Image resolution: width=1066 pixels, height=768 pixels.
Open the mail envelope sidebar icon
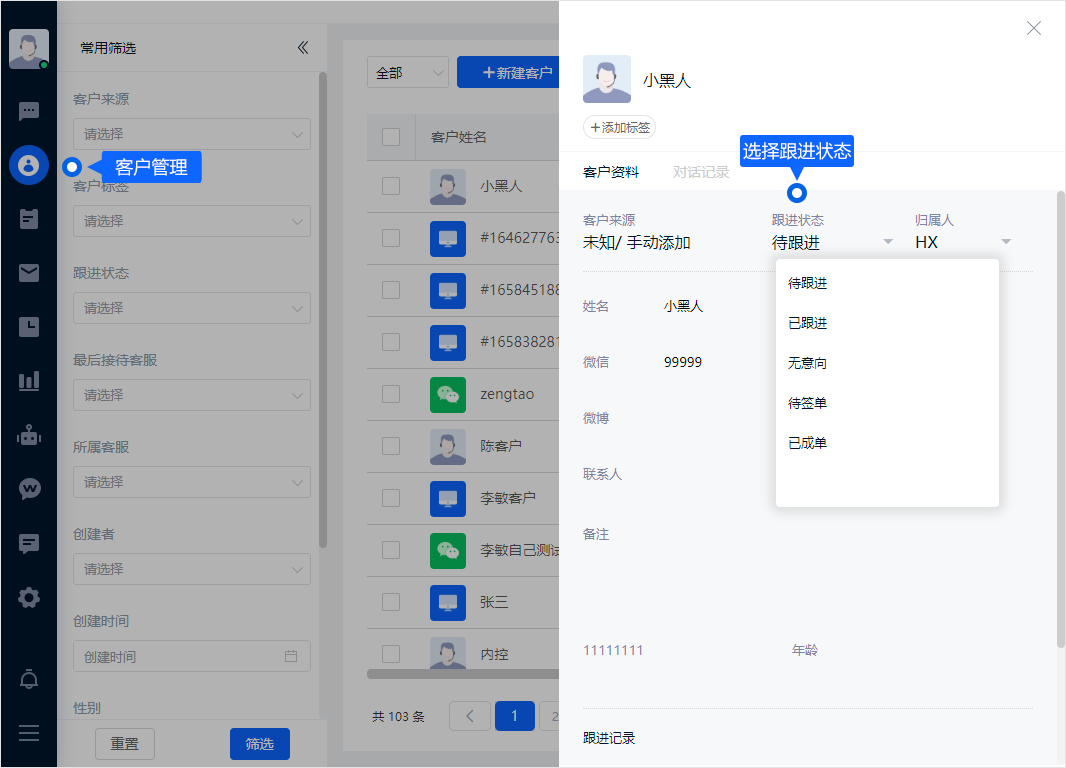click(29, 273)
